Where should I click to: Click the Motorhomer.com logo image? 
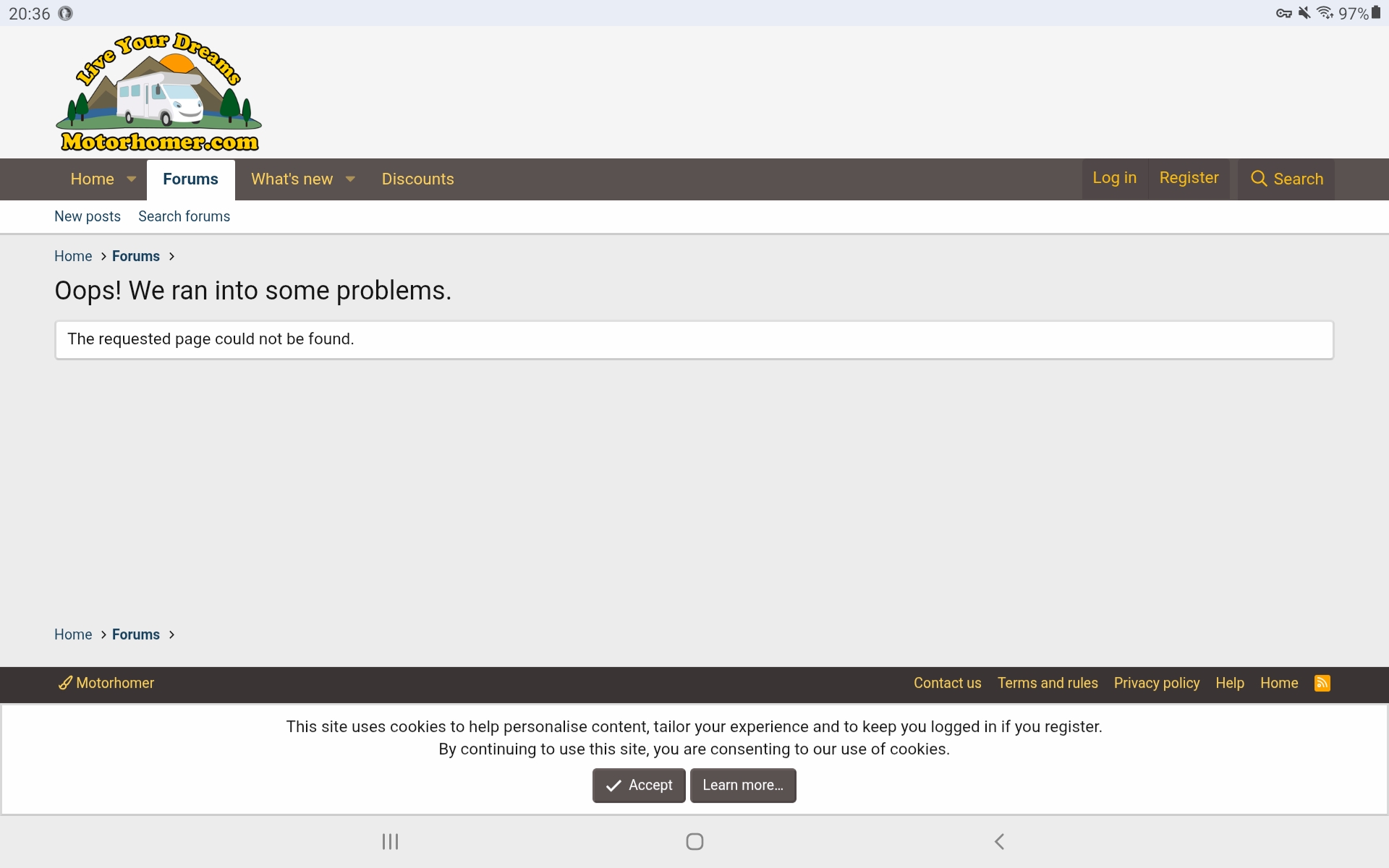click(158, 93)
